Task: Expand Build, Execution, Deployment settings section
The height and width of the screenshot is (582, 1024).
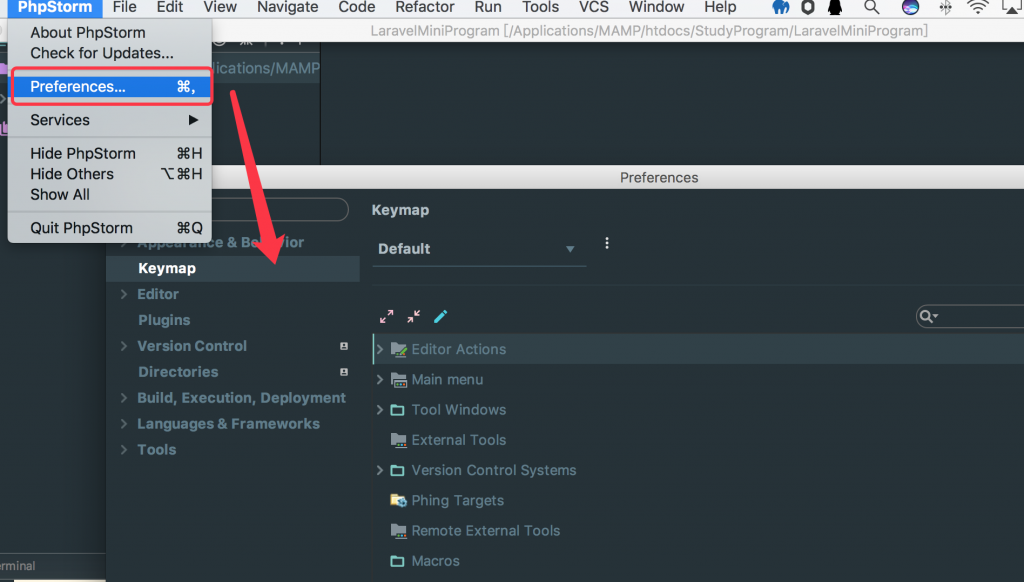Action: [124, 398]
